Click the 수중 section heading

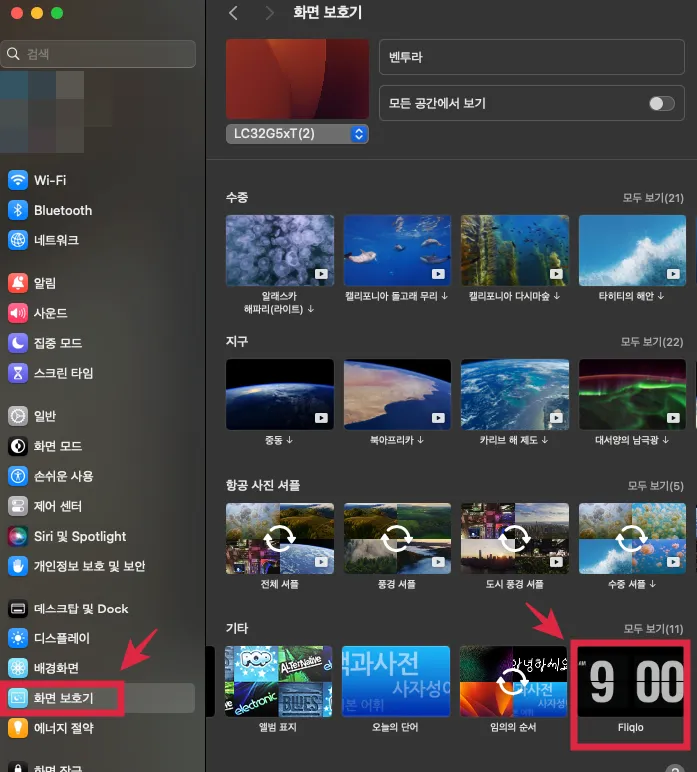237,197
